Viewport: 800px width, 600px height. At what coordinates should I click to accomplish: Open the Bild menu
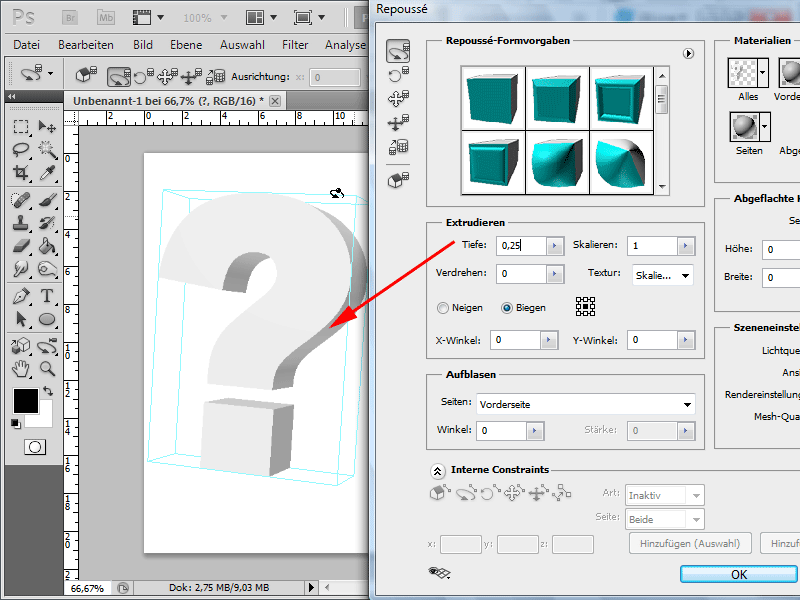pos(143,45)
